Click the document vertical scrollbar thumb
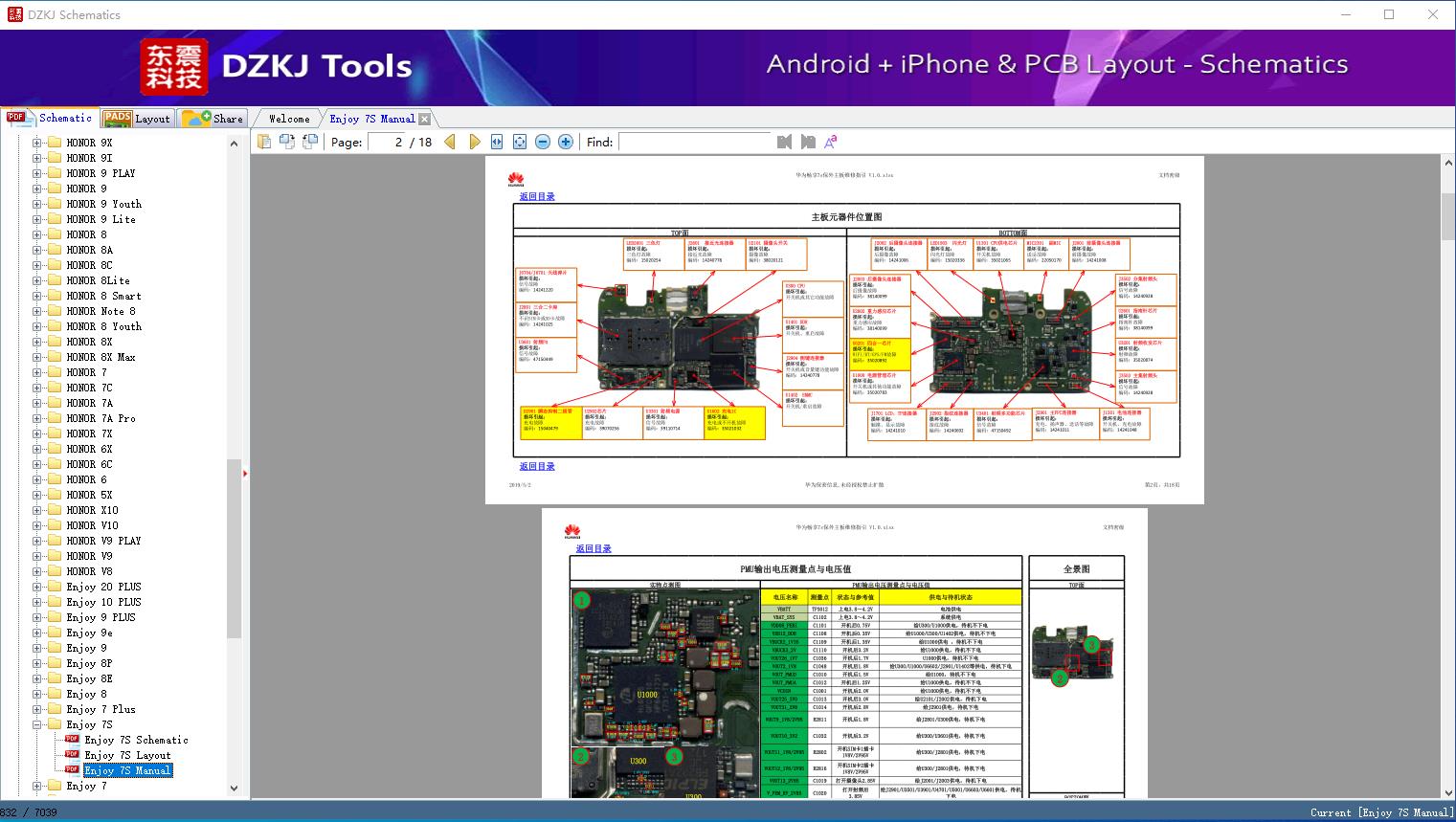This screenshot has height=822, width=1456. point(1447,216)
